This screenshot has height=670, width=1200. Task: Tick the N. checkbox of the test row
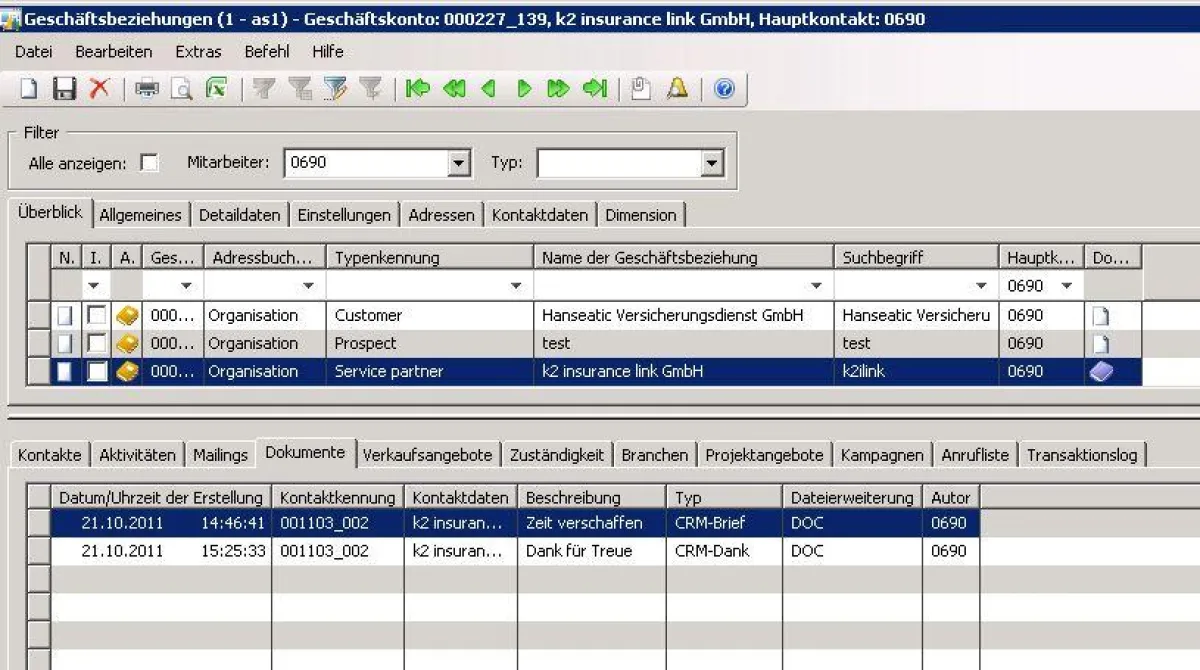(x=65, y=343)
